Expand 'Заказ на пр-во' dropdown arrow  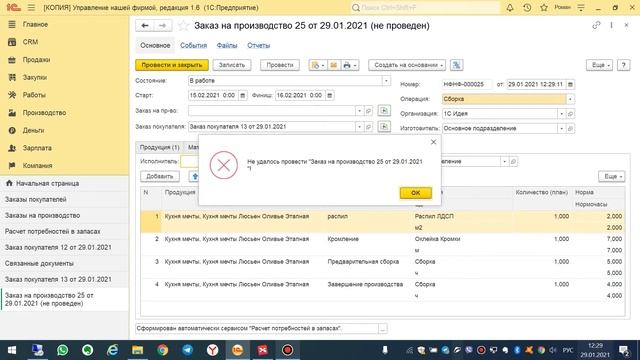pyautogui.click(x=359, y=111)
